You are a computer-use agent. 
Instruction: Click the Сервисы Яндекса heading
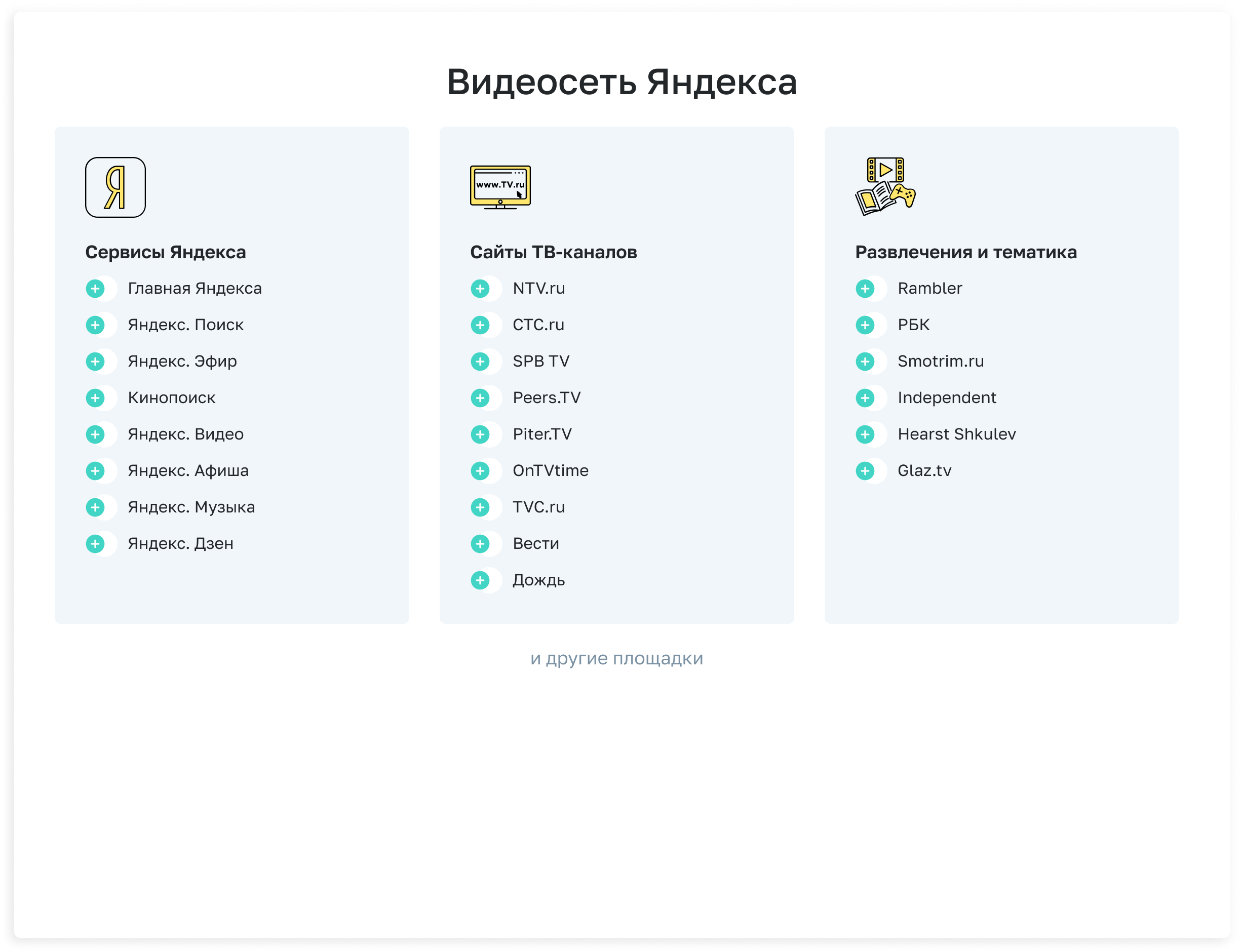[x=166, y=252]
